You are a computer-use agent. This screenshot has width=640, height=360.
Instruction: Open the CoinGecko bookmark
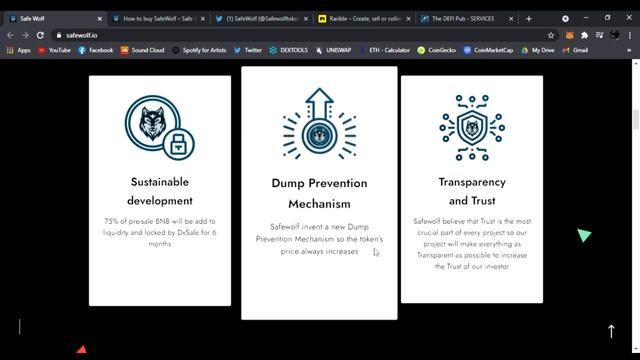click(x=436, y=50)
